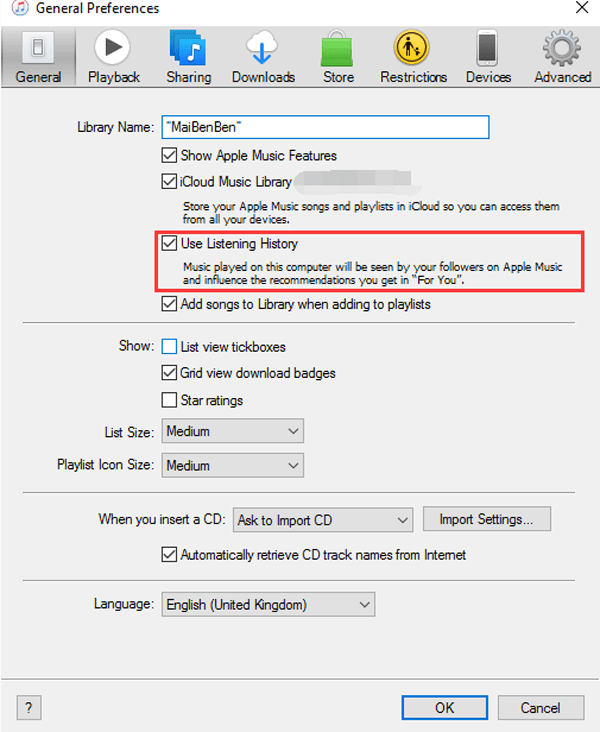Open the Language dropdown

[267, 604]
